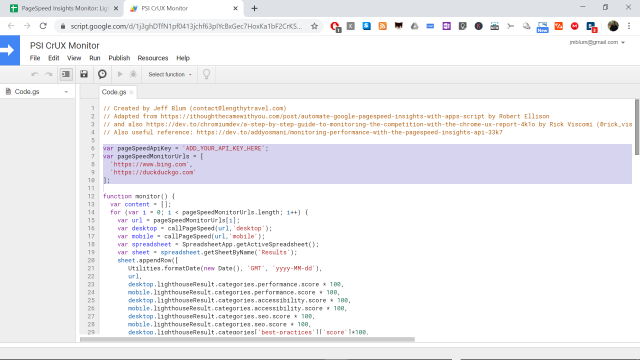
Task: Open a new browser tab
Action: pos(254,8)
